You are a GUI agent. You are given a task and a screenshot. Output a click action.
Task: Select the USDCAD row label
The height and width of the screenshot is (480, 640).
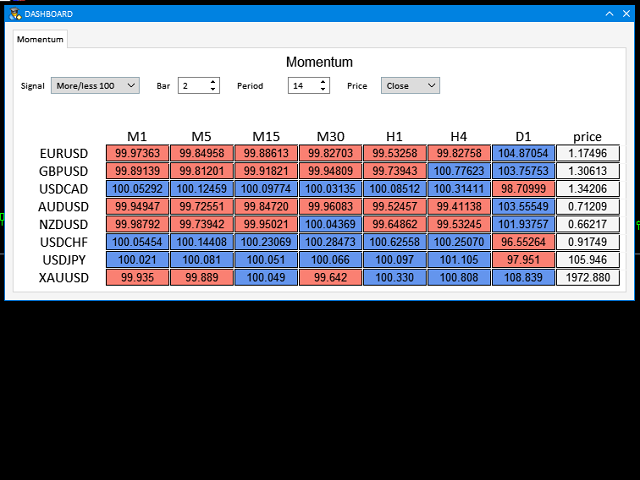(64, 189)
